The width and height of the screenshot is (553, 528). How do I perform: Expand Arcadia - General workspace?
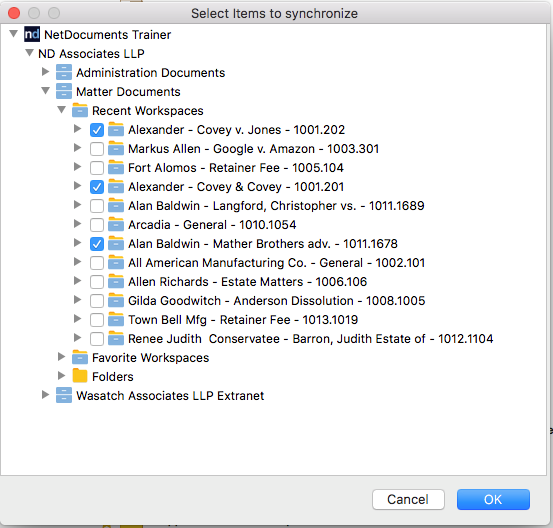[x=77, y=224]
